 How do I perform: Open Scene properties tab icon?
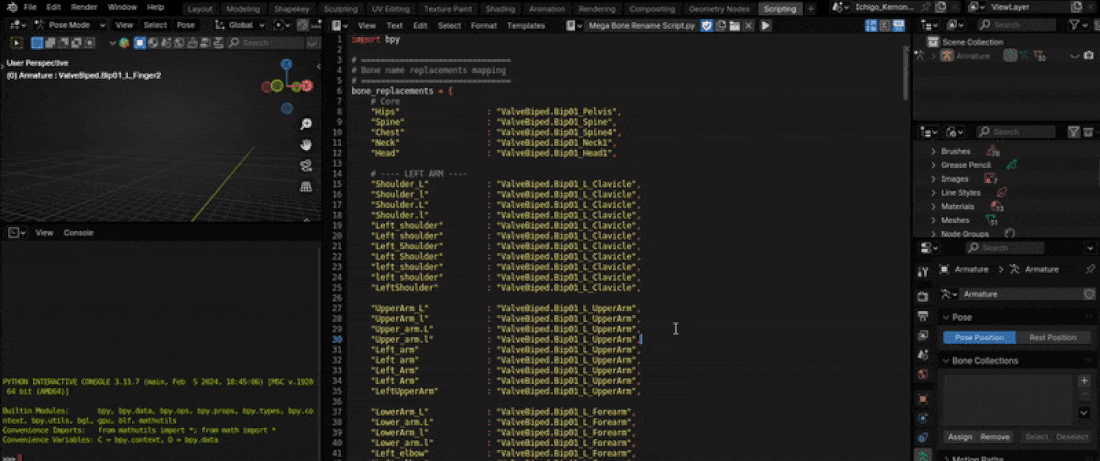point(923,355)
